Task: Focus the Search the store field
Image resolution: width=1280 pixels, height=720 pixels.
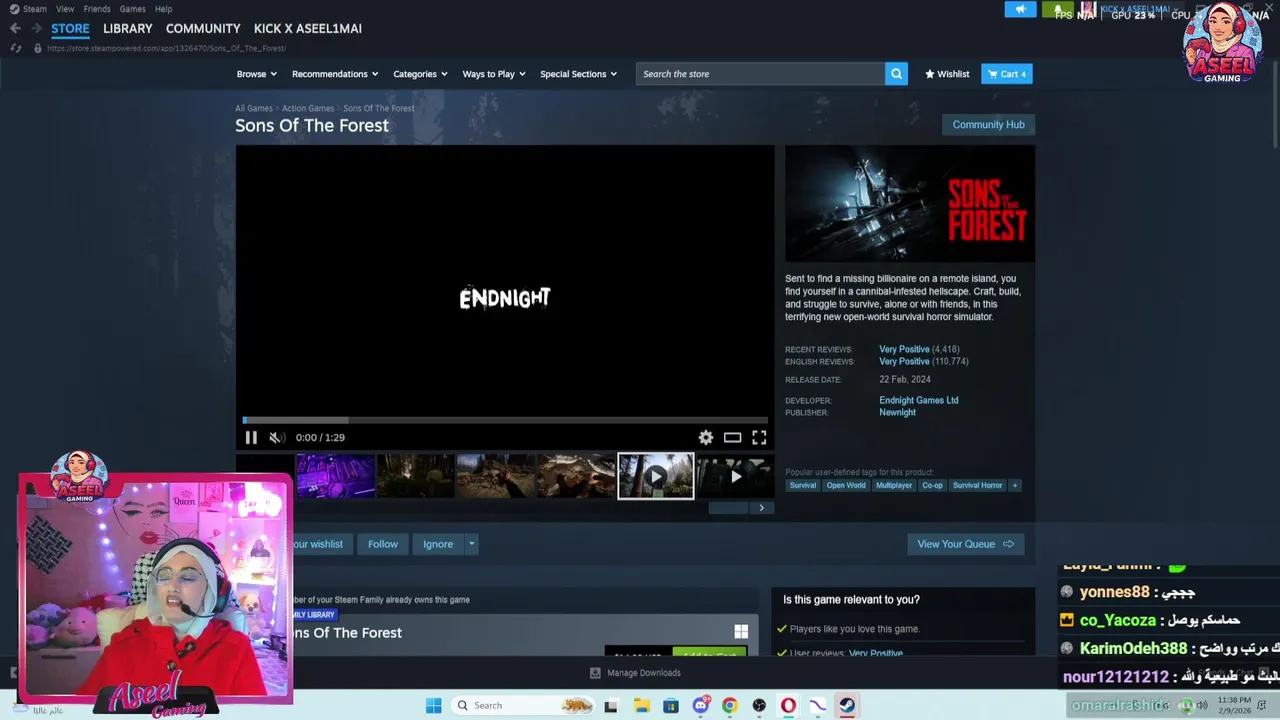Action: tap(760, 74)
